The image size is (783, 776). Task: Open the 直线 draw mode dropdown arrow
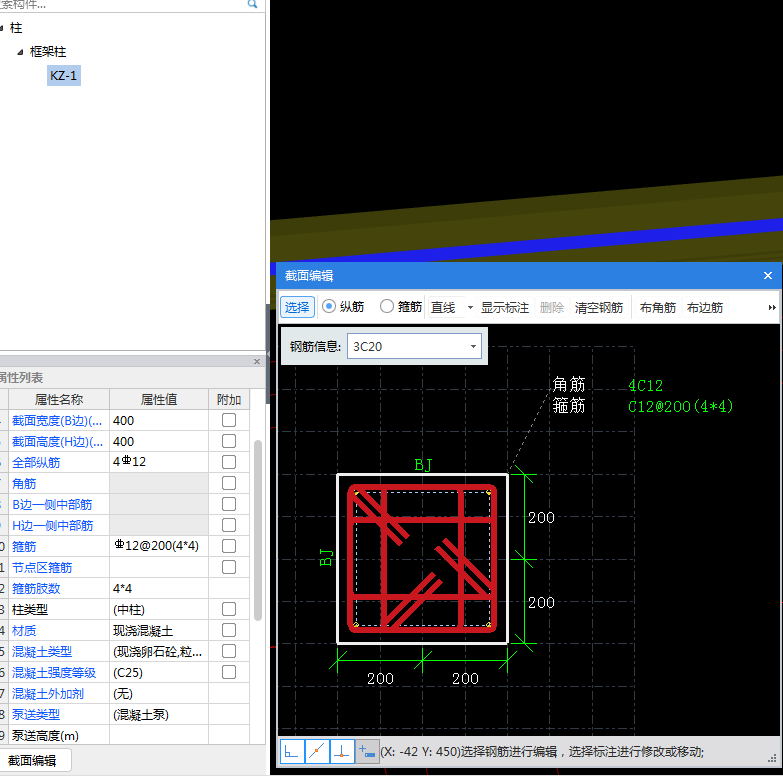tap(470, 308)
